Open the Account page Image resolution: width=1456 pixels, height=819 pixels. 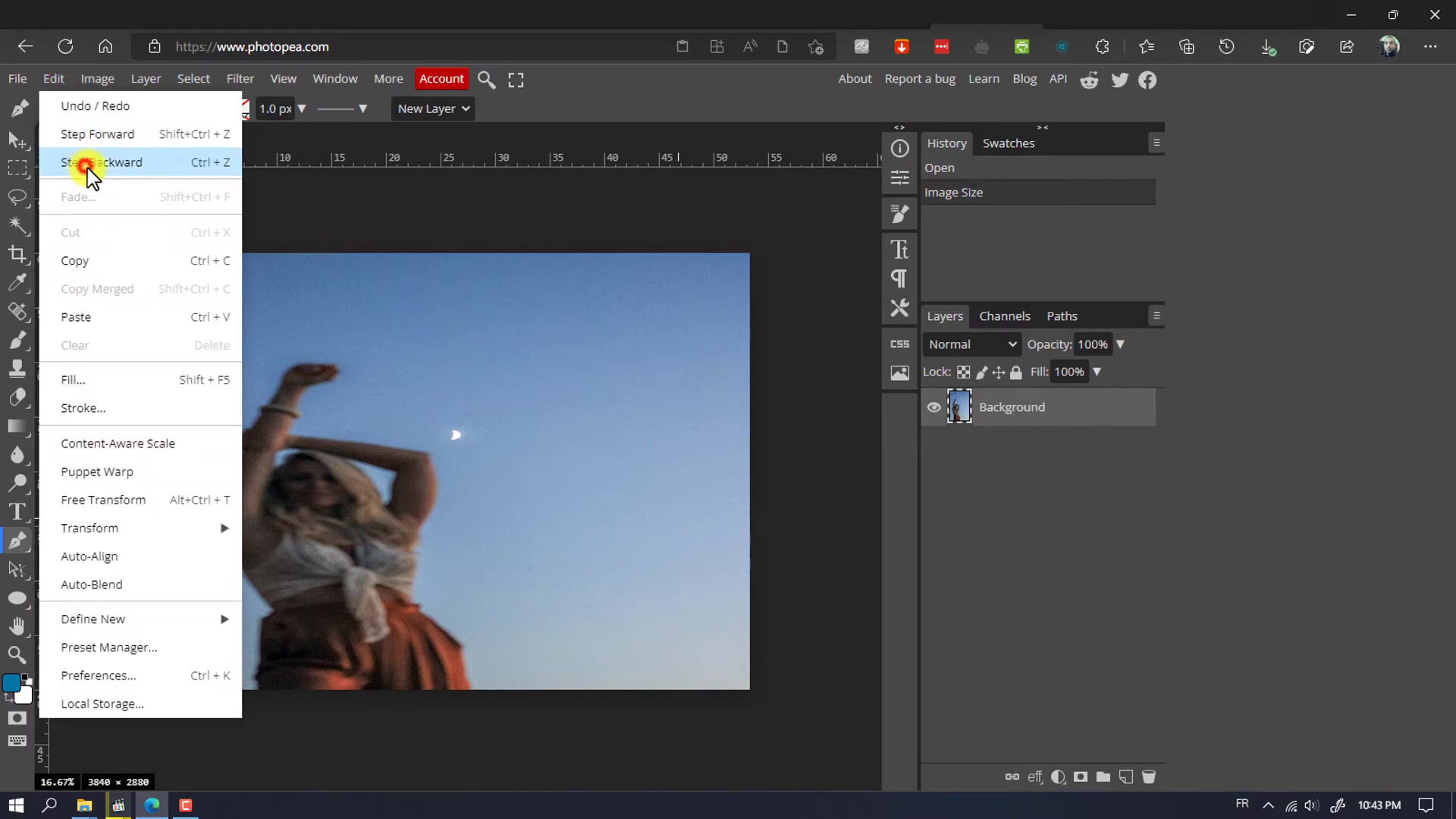tap(441, 79)
